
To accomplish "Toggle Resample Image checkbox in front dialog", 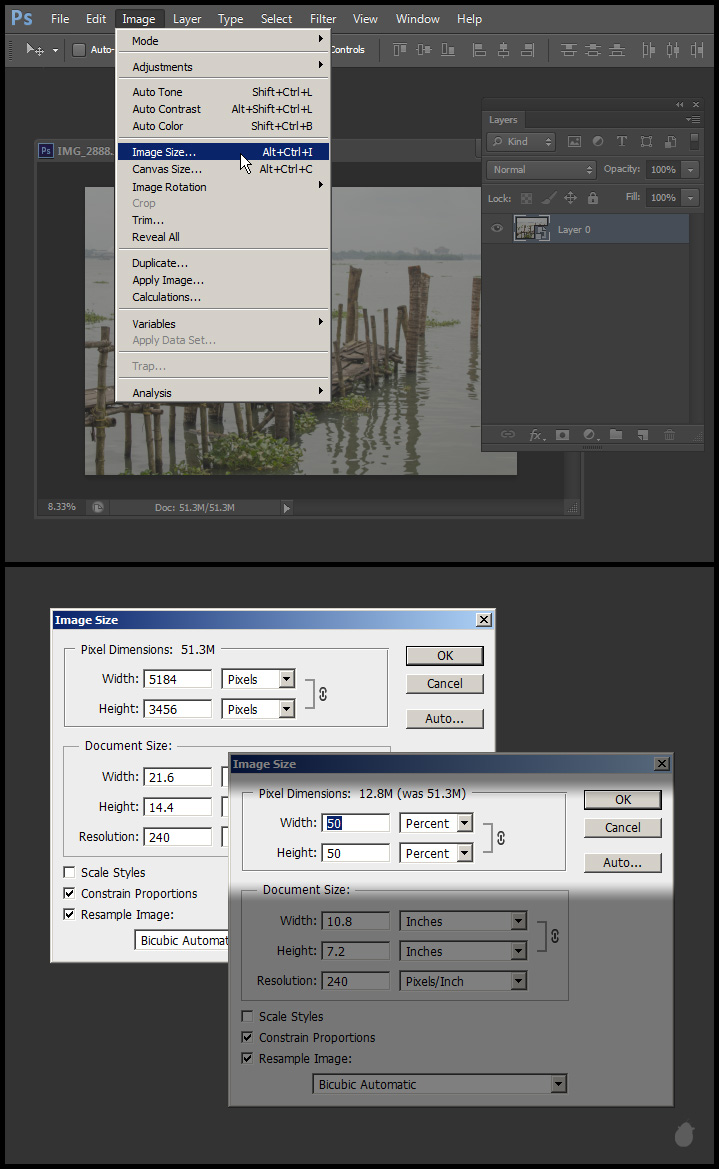I will pos(247,1058).
